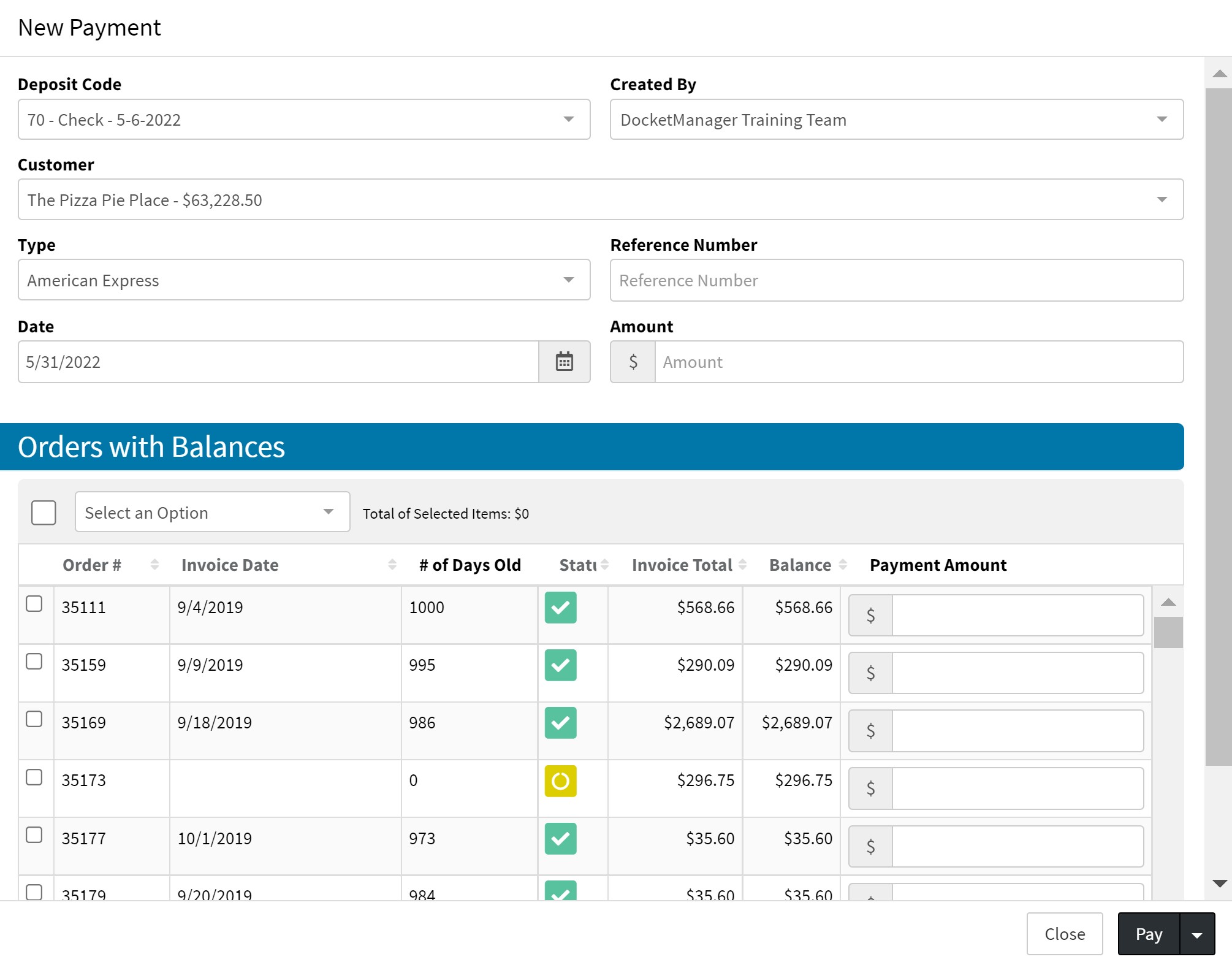1232x962 pixels.
Task: Sort by Order # column arrows
Action: click(154, 565)
